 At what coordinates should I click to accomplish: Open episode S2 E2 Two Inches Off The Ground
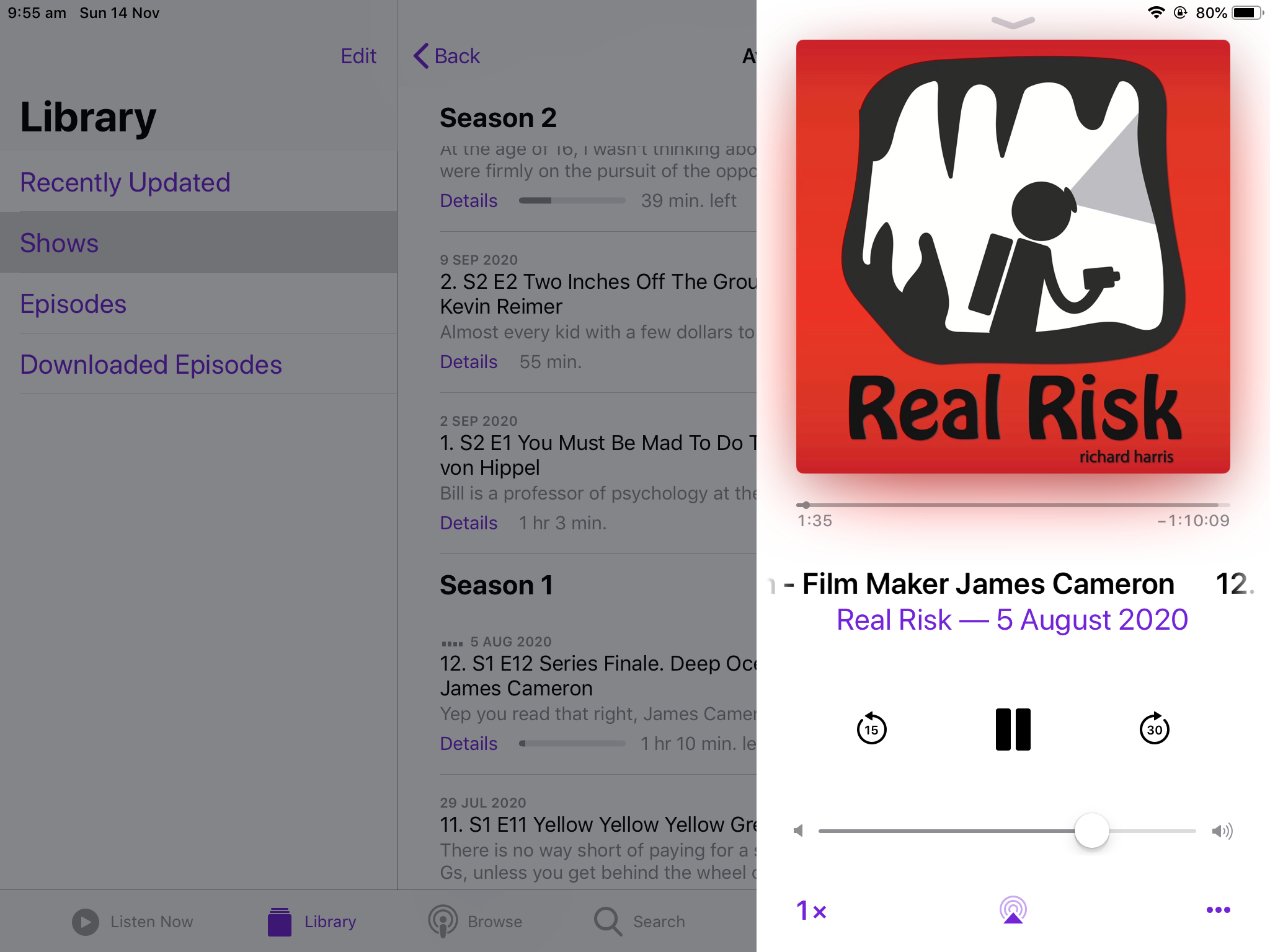(x=598, y=294)
